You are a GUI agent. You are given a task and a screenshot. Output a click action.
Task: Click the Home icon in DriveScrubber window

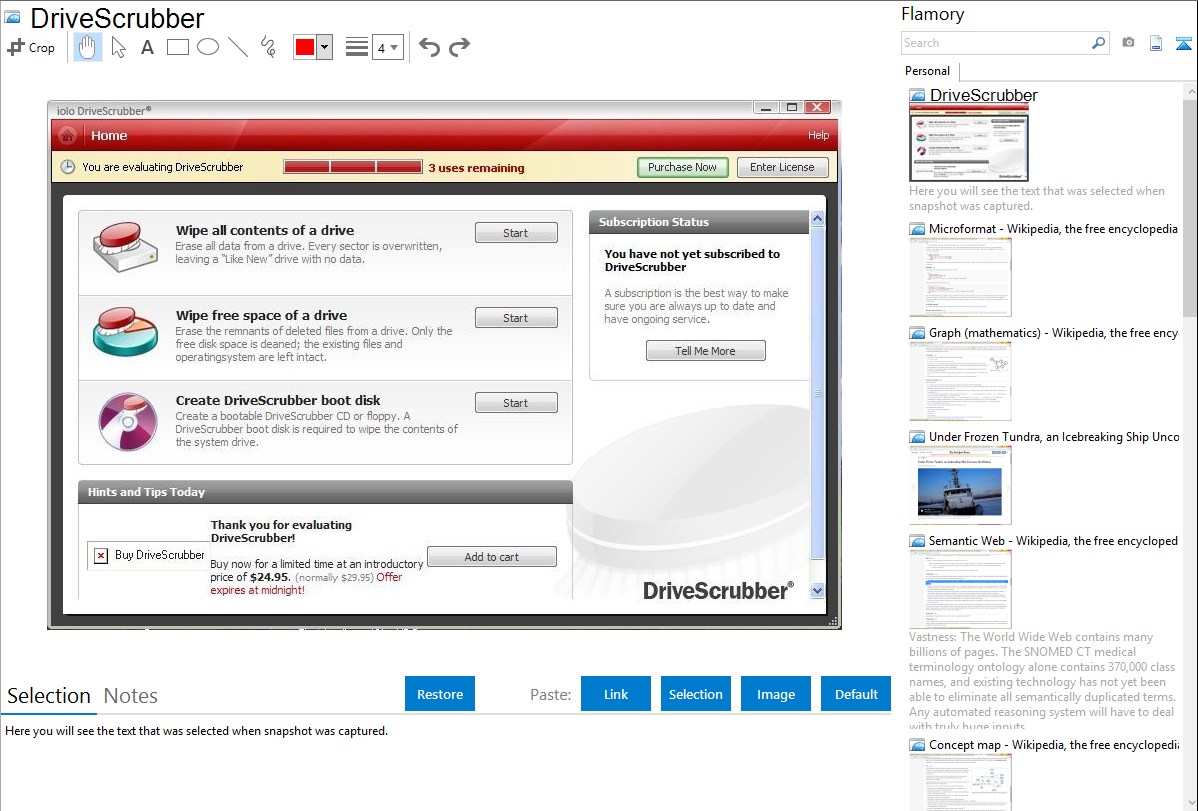pos(68,136)
